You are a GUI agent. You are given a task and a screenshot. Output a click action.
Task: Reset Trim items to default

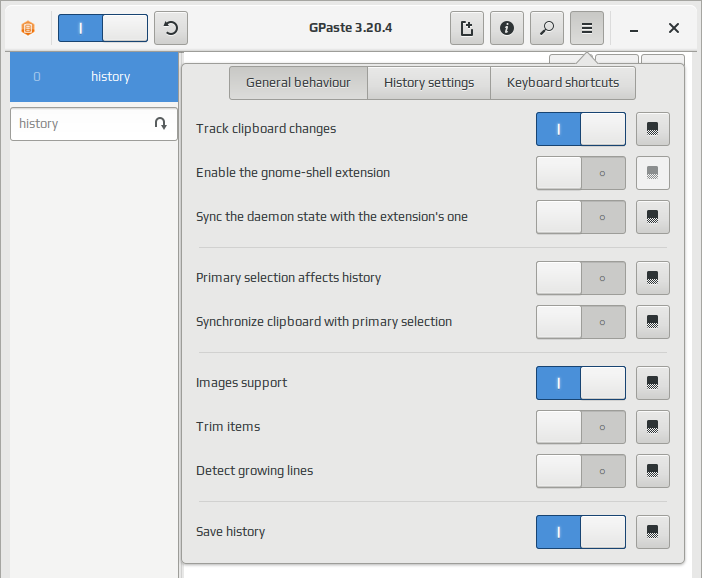pos(653,427)
